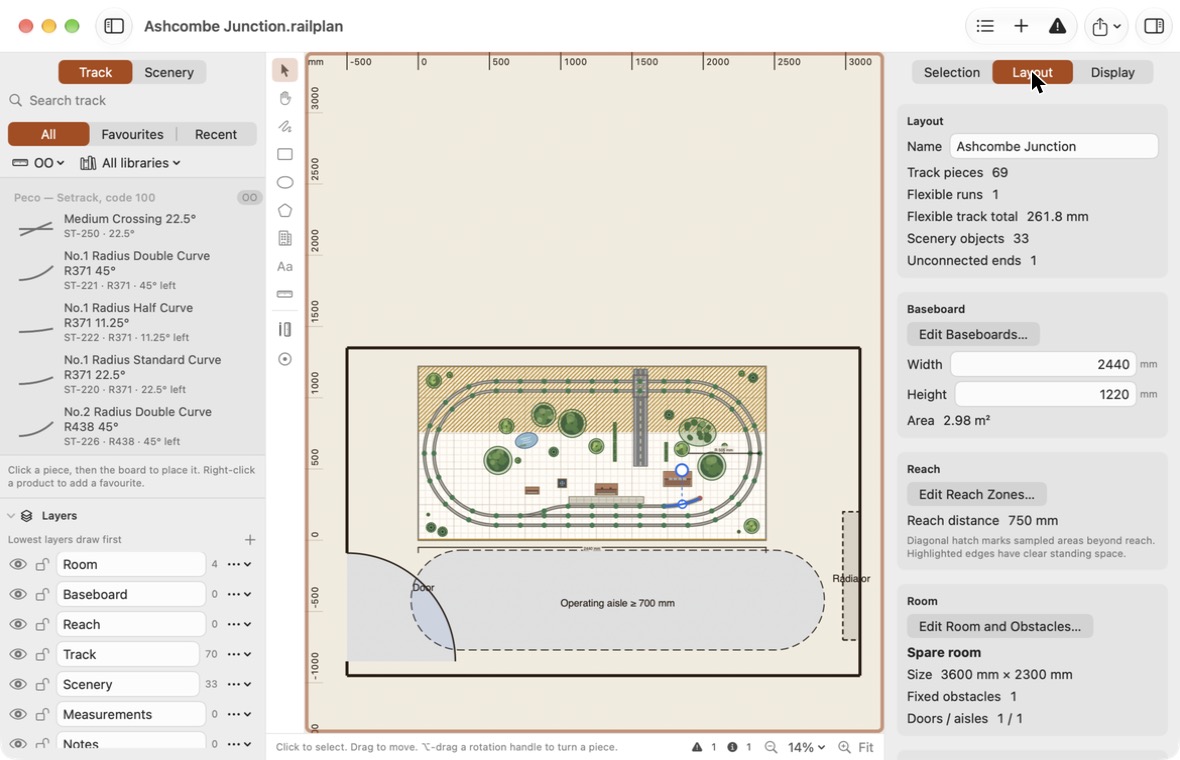
Task: Click the error count in the status bar
Action: [x=739, y=747]
